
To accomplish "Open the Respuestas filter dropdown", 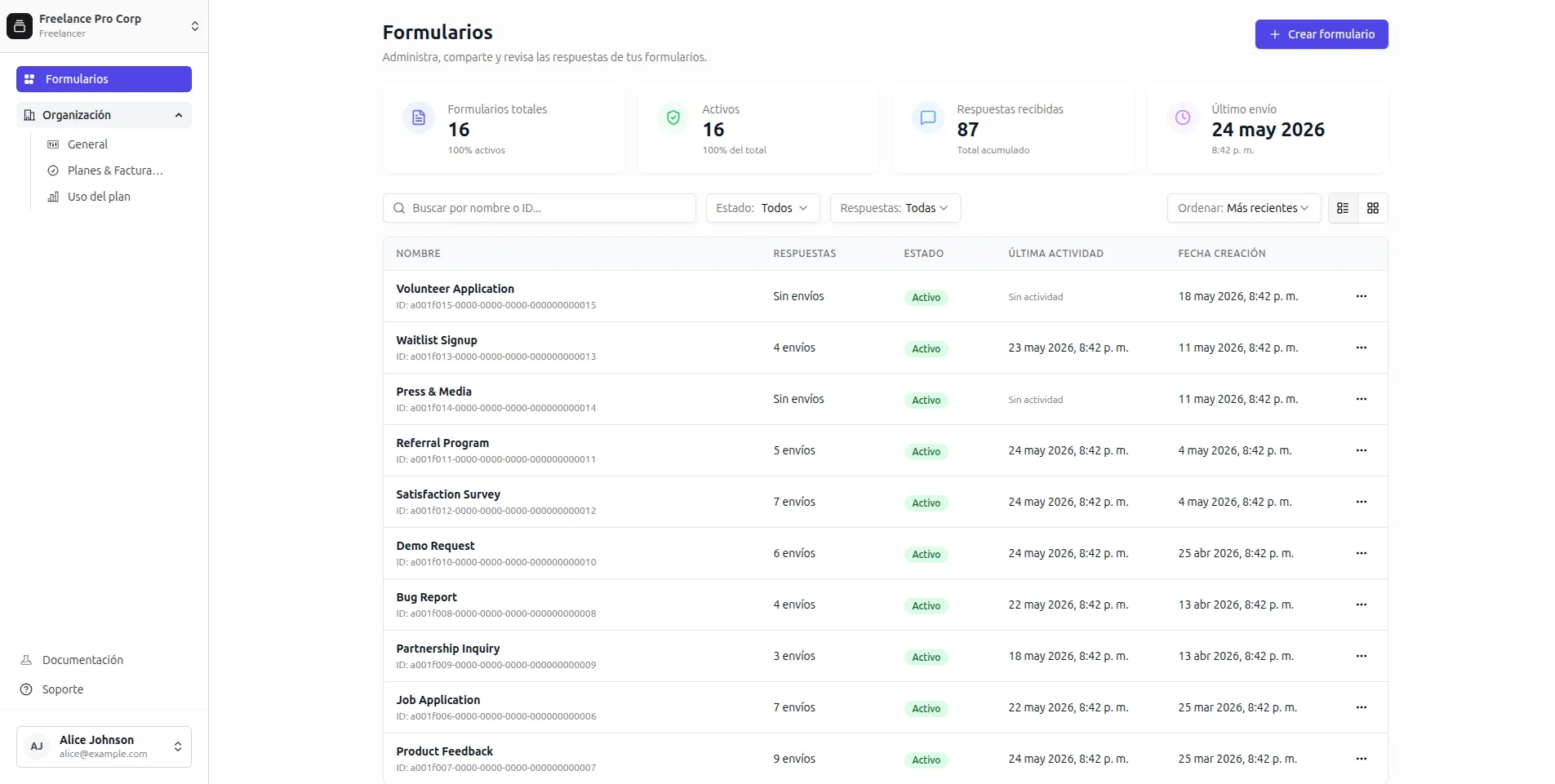I will click(895, 208).
